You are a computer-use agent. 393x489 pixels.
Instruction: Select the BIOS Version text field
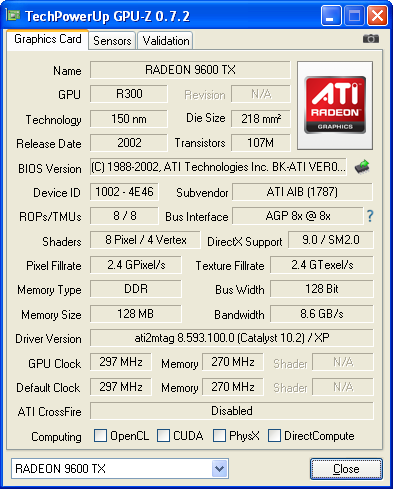(x=218, y=167)
